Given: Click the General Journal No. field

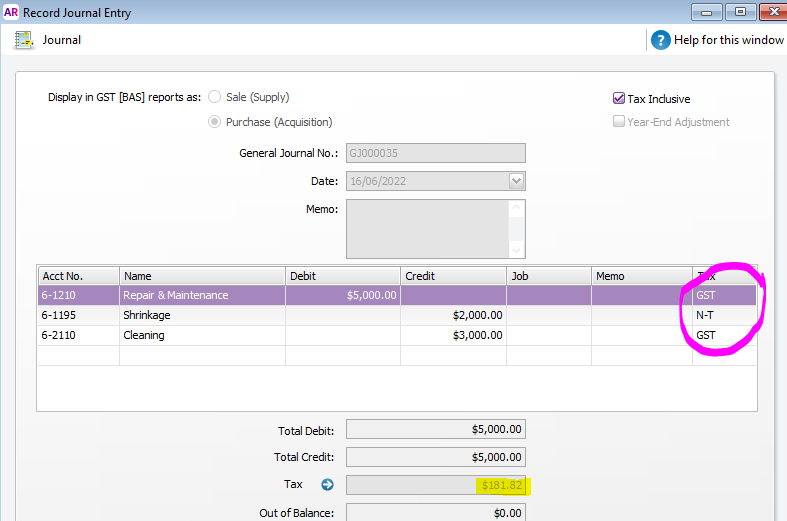Looking at the screenshot, I should 435,154.
